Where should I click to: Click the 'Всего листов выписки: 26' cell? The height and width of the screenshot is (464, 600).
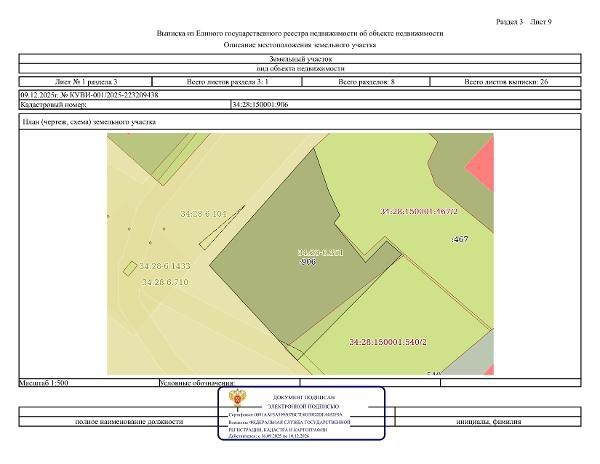tap(505, 81)
